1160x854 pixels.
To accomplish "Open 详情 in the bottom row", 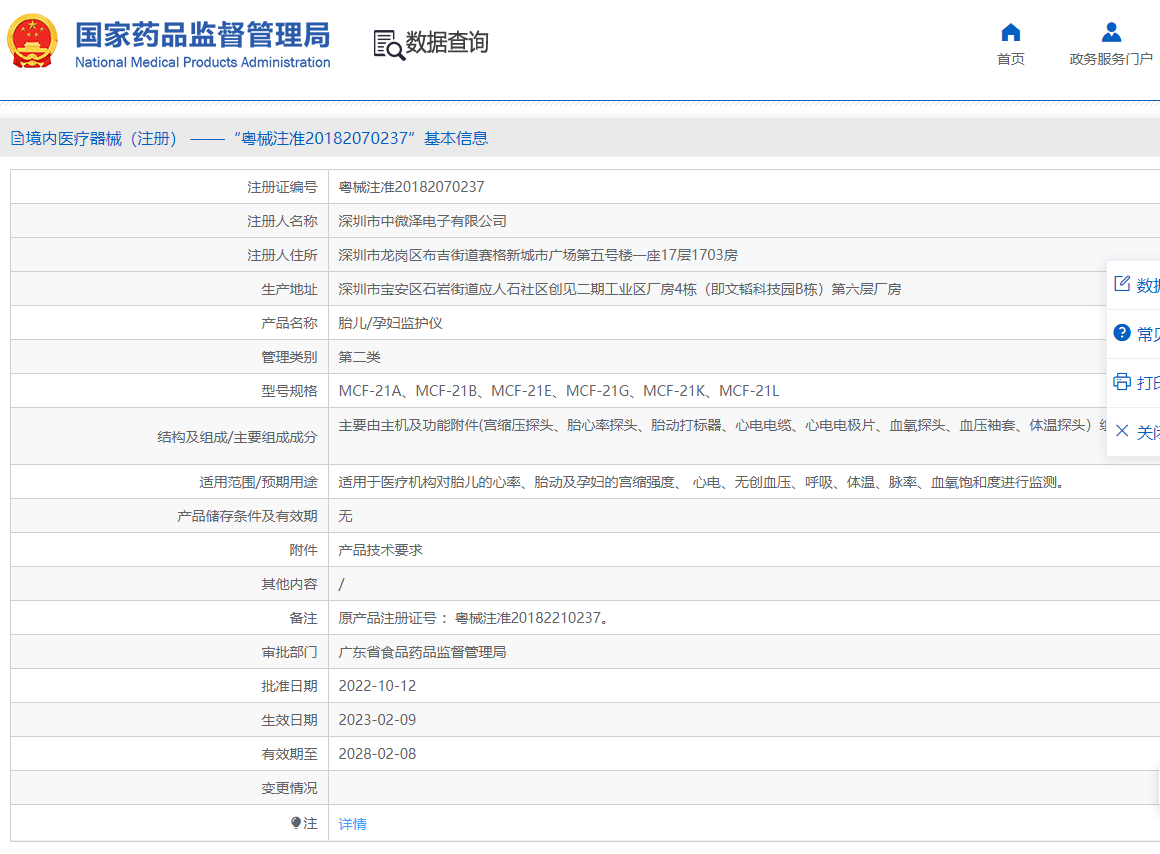I will pos(352,822).
